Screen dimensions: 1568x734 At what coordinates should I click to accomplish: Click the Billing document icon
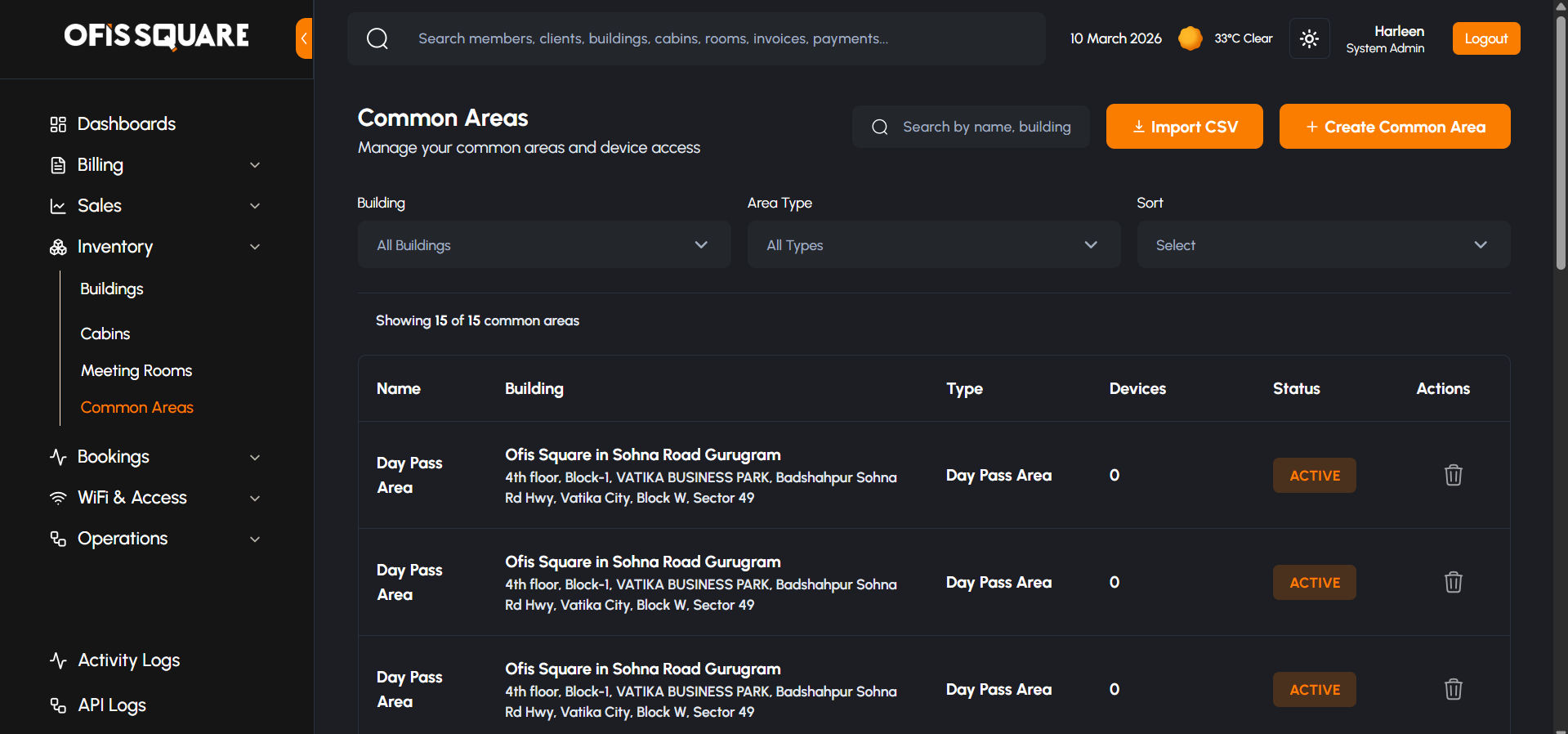coord(58,165)
